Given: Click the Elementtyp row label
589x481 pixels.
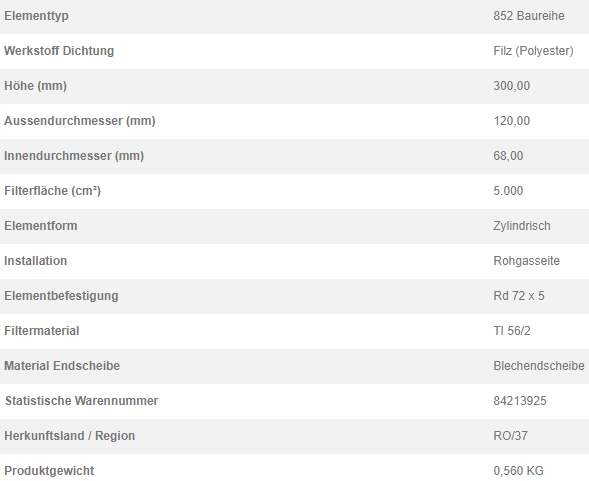Looking at the screenshot, I should point(36,16).
